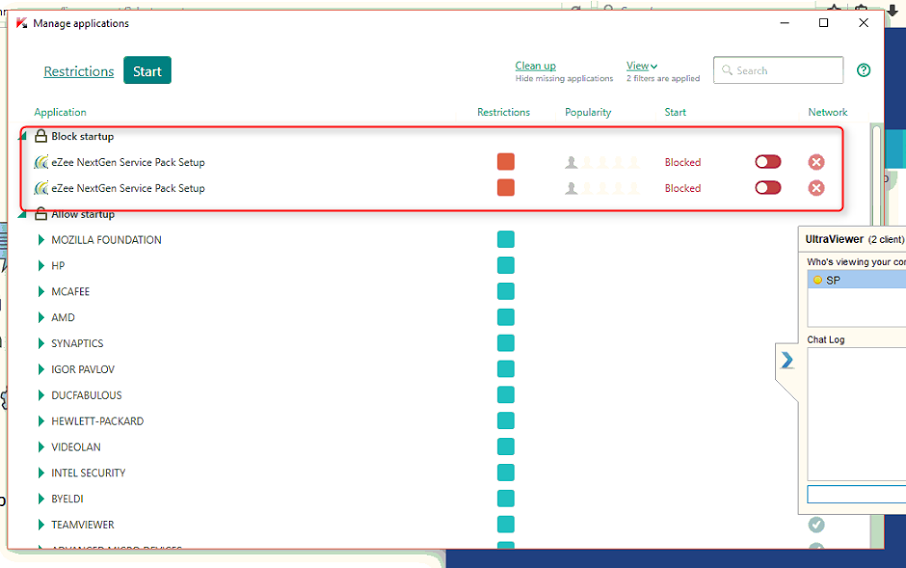This screenshot has height=568, width=906.
Task: Click the Kaspersky logo in title bar
Action: pyautogui.click(x=21, y=23)
